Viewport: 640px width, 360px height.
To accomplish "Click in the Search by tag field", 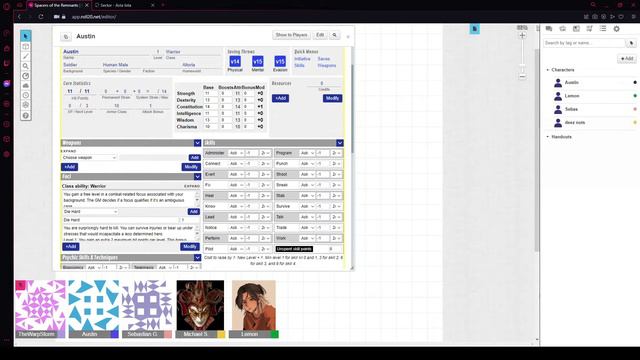I will [584, 43].
